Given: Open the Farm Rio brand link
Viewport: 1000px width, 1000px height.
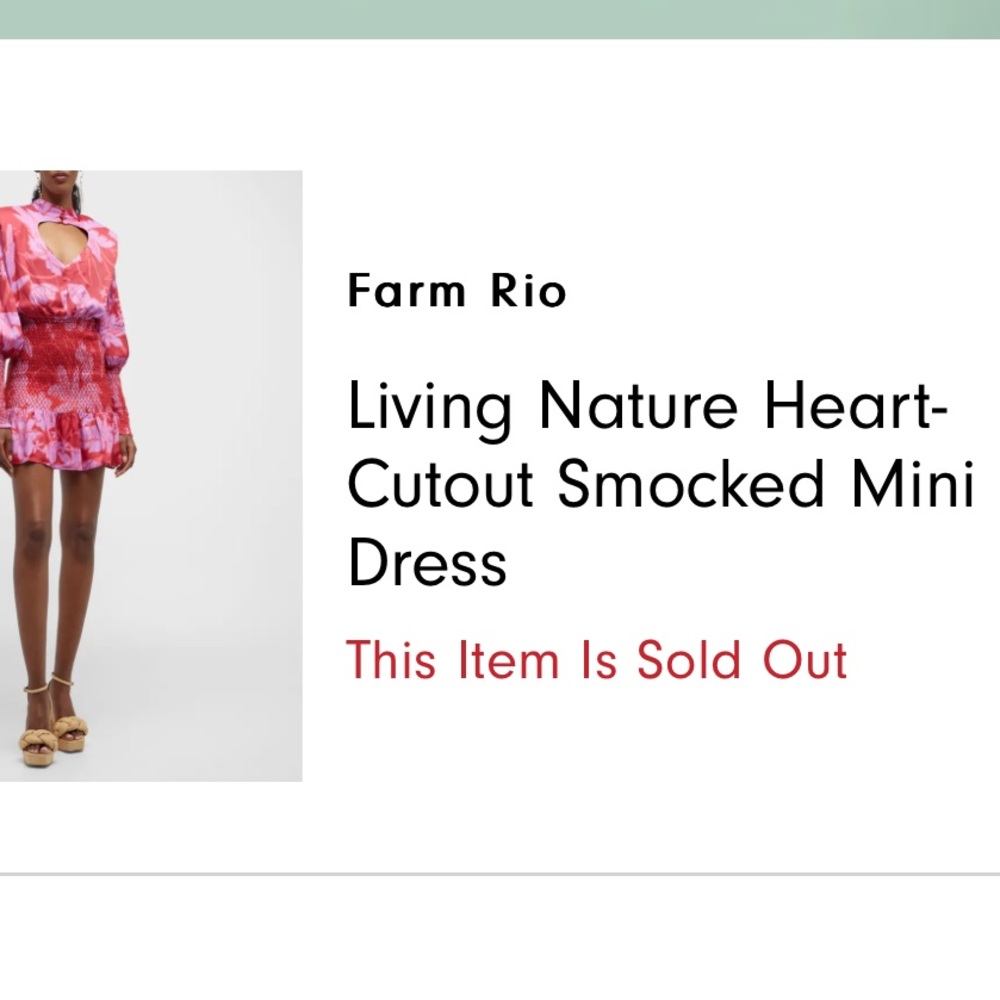Looking at the screenshot, I should (x=457, y=292).
